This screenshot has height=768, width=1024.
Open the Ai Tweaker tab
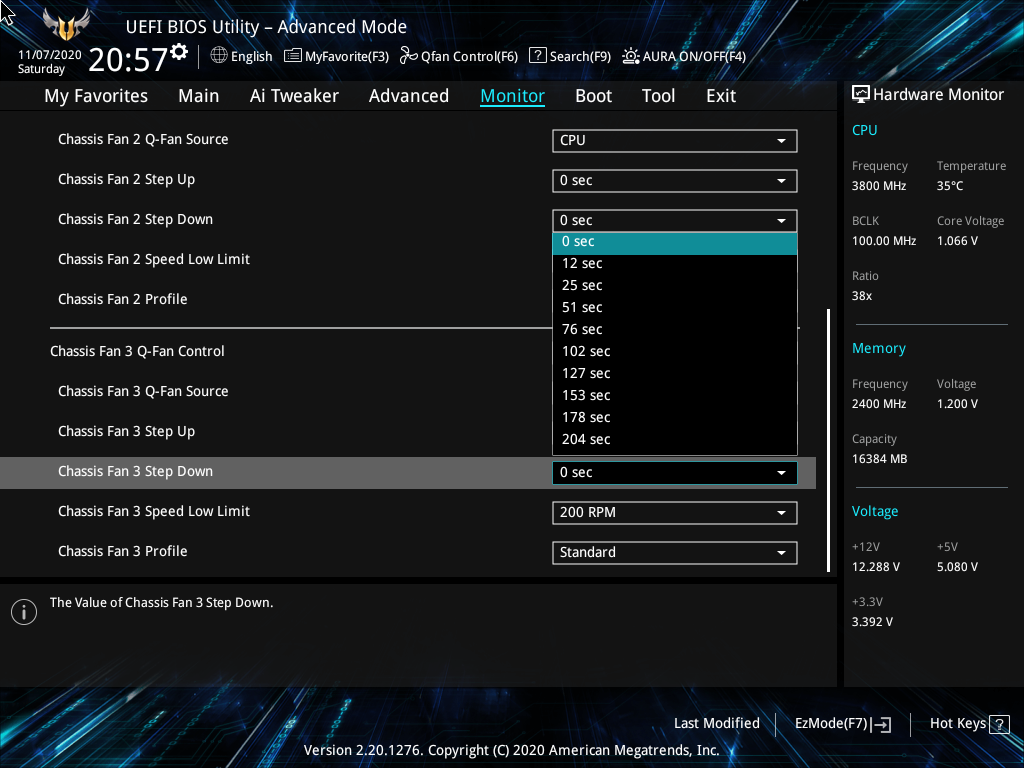(294, 96)
